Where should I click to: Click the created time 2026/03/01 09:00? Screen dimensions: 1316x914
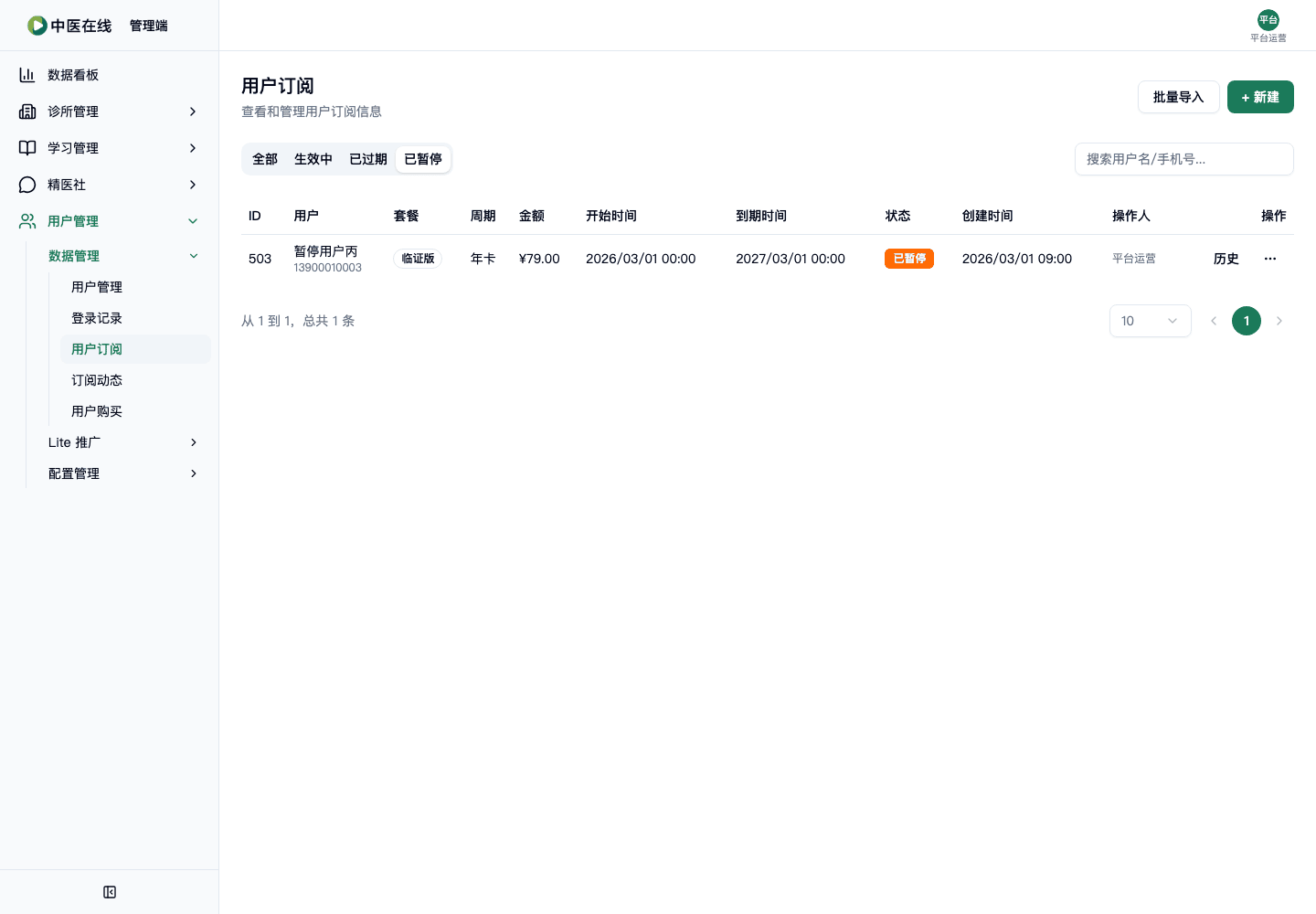(1017, 259)
